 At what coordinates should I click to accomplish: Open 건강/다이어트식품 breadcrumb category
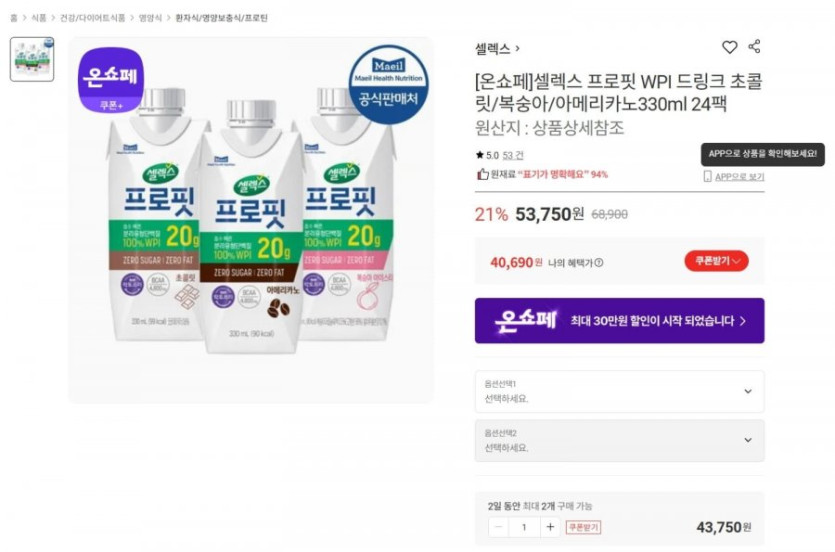coord(93,18)
